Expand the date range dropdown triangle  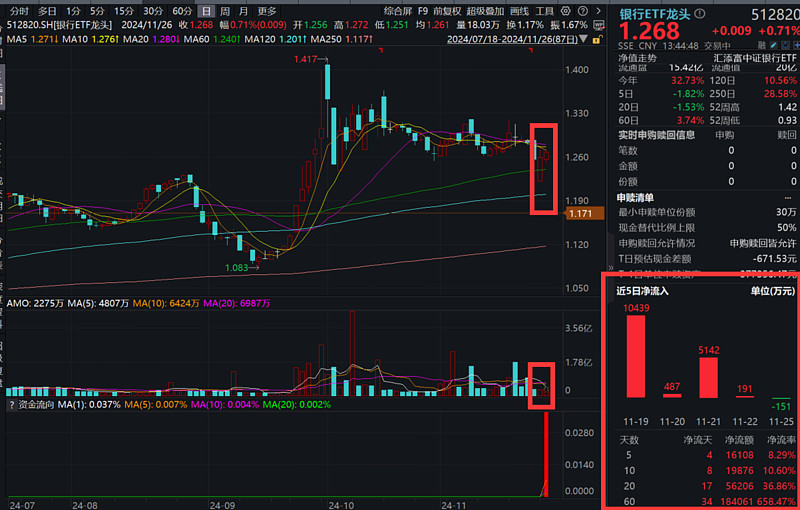coord(584,39)
